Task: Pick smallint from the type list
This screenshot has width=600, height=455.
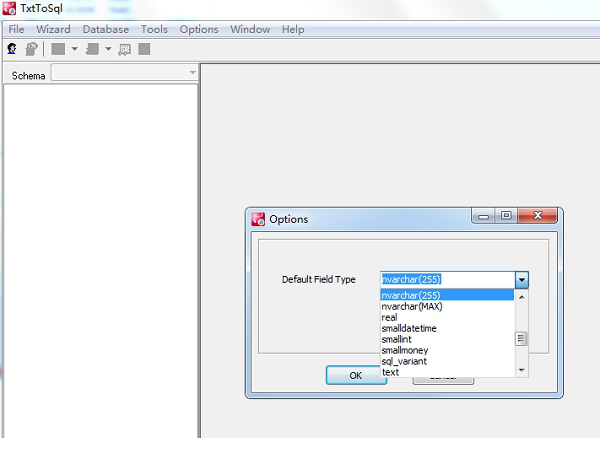Action: [447, 339]
